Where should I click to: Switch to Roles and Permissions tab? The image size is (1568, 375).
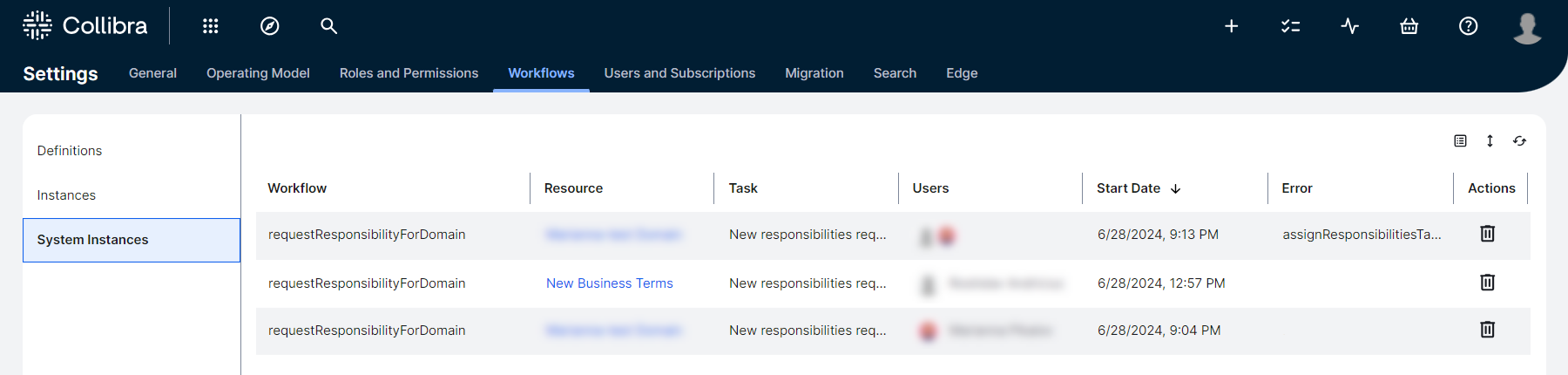pyautogui.click(x=409, y=73)
